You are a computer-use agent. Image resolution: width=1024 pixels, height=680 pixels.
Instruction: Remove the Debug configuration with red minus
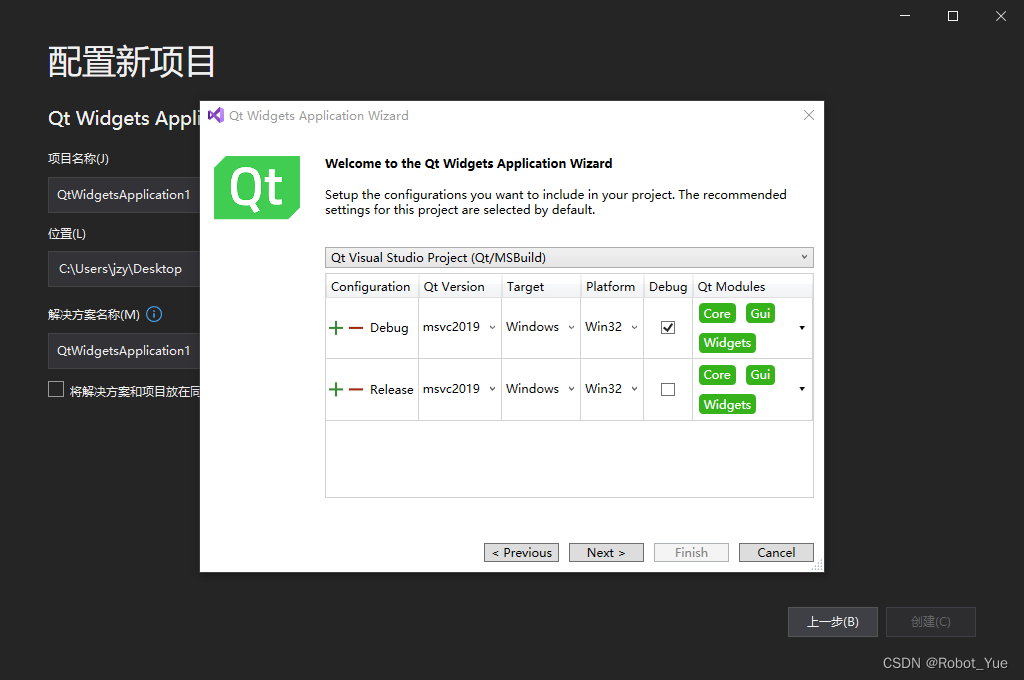tap(356, 328)
